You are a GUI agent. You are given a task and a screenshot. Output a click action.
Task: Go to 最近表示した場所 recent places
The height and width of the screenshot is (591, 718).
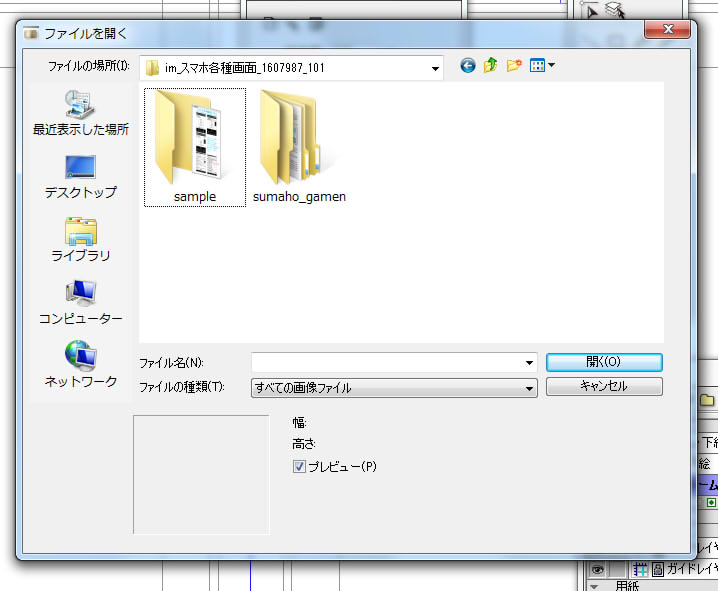tap(81, 113)
